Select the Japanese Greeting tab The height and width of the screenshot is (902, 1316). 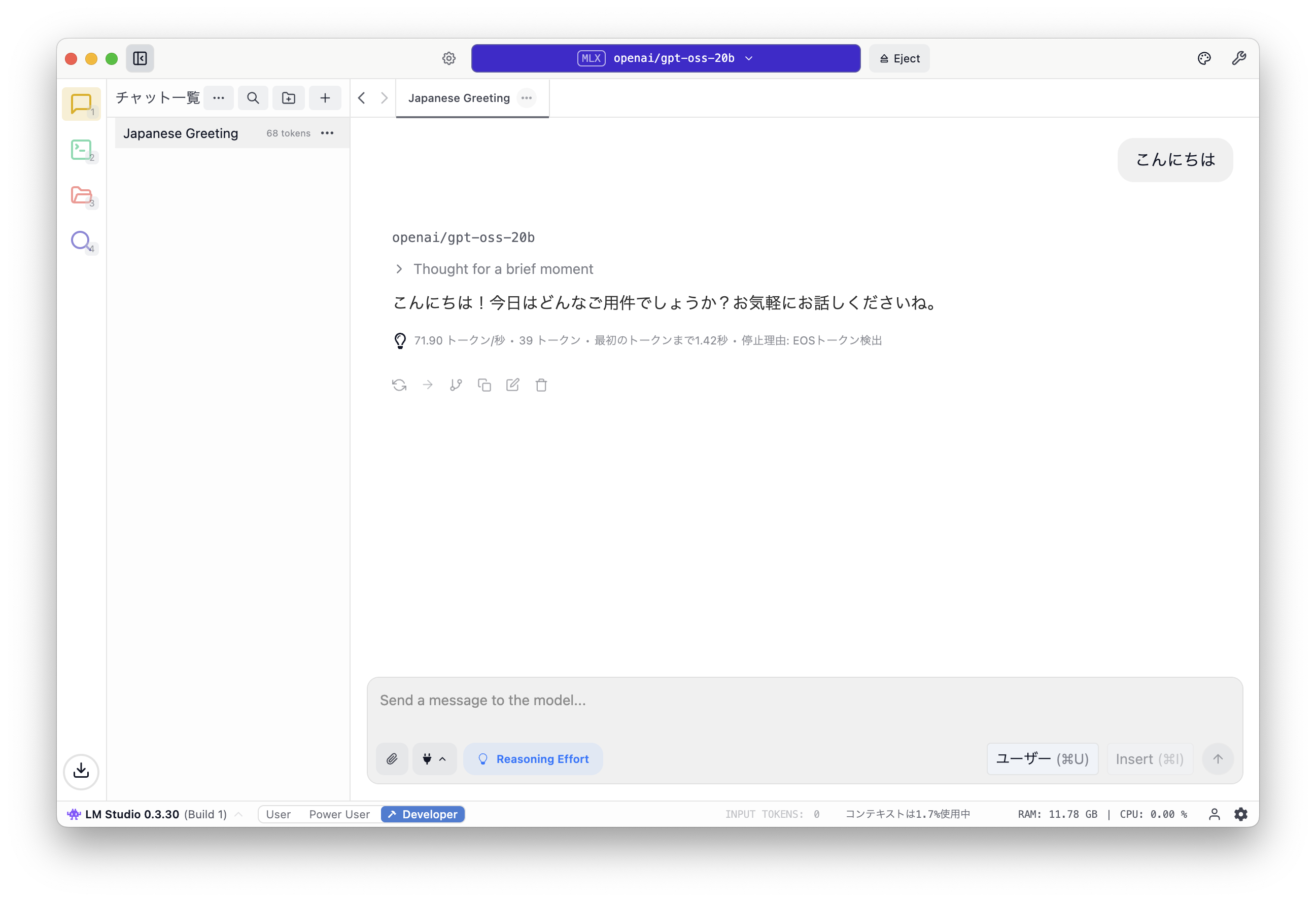coord(459,98)
